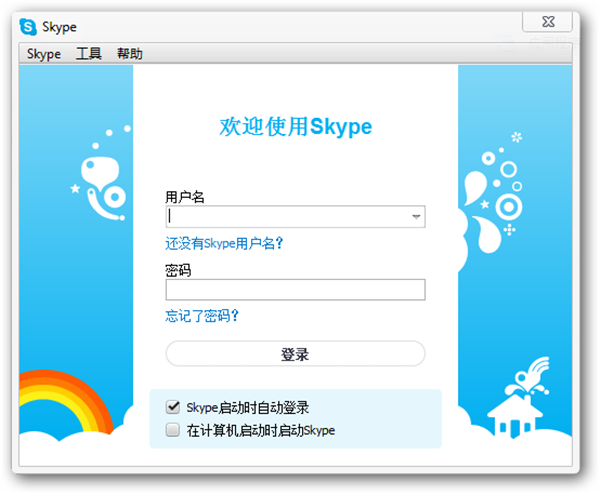Focus the 密码 input field
The image size is (600, 494).
(295, 290)
